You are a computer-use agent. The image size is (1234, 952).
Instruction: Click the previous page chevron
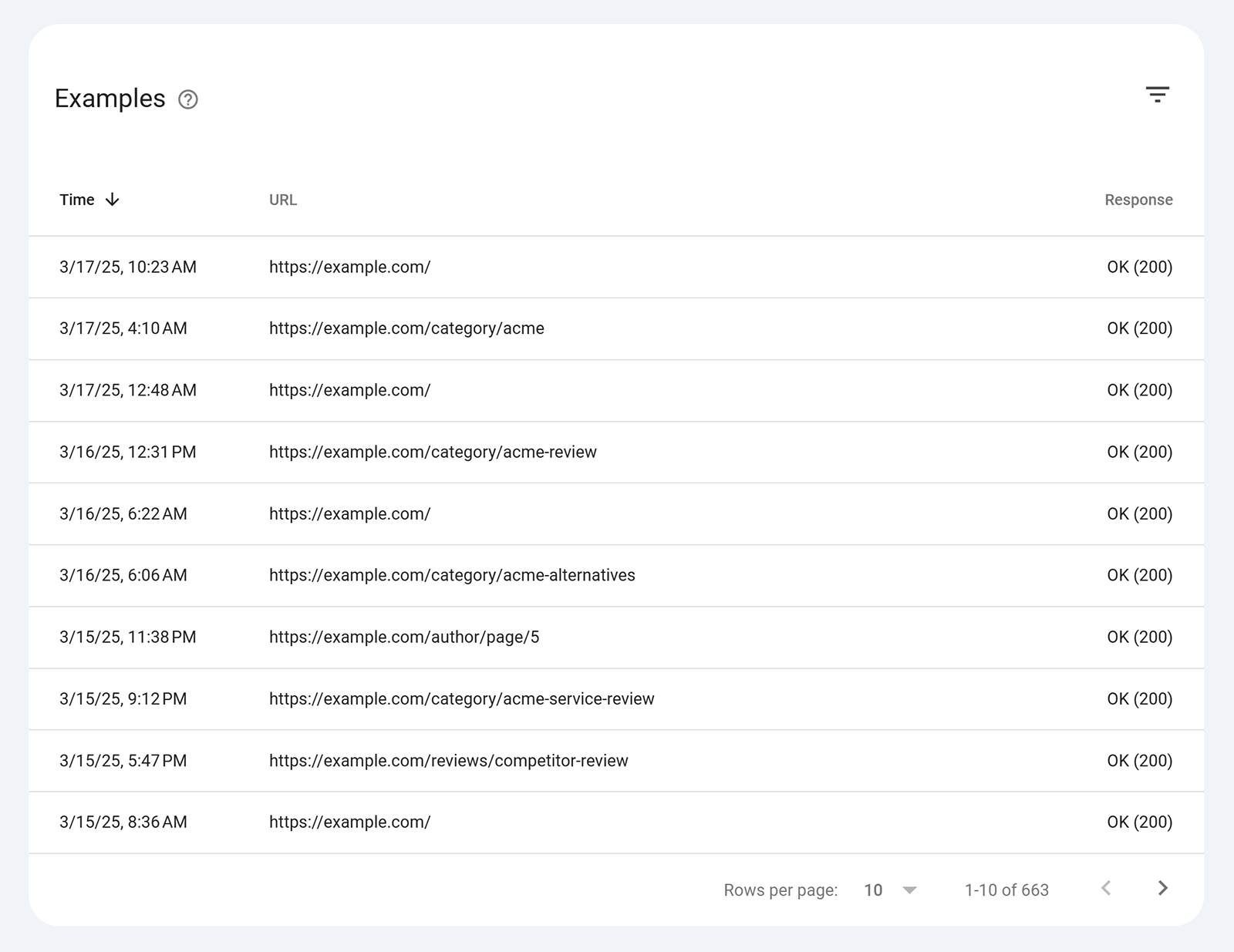1108,889
